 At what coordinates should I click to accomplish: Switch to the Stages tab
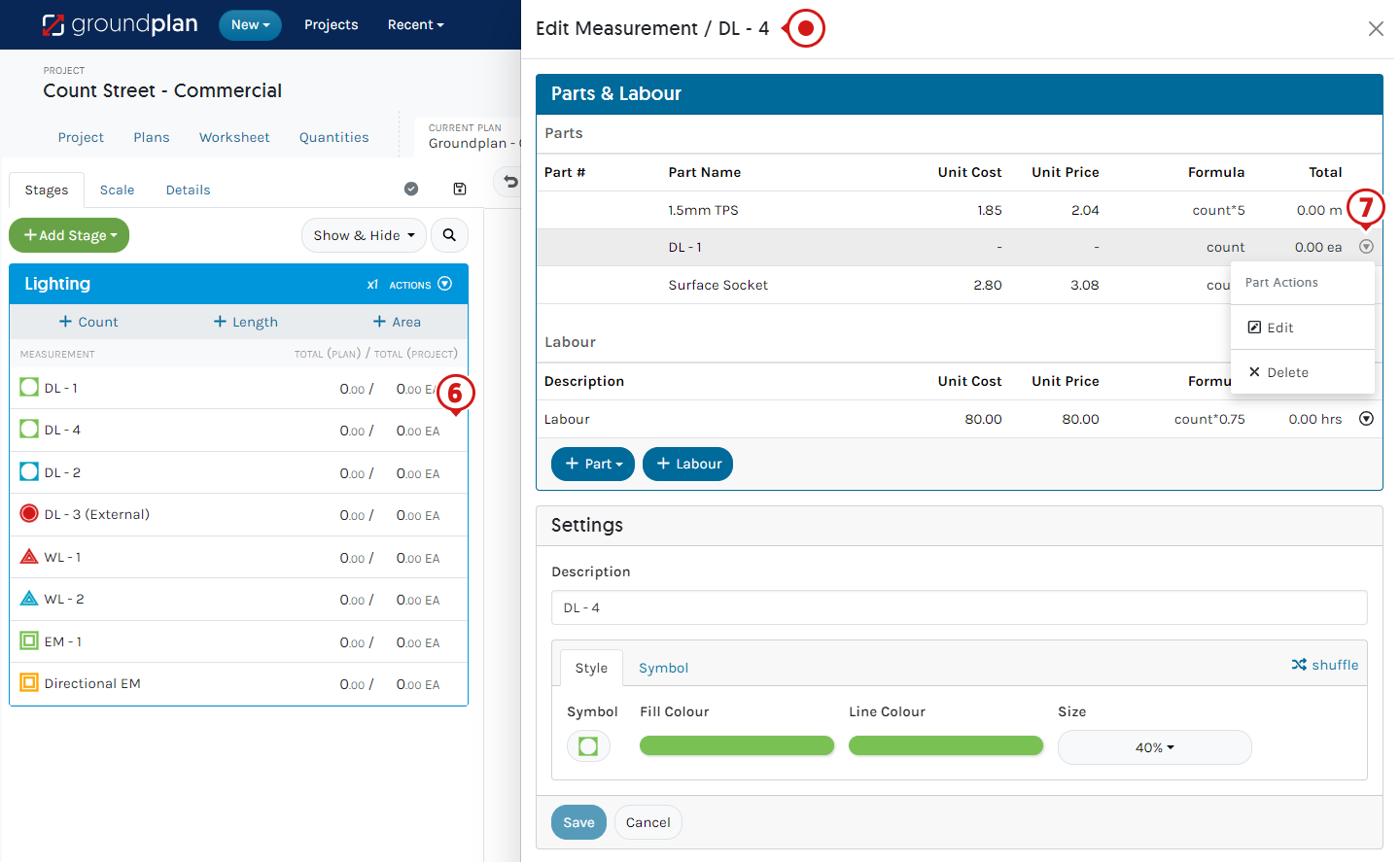[x=47, y=190]
